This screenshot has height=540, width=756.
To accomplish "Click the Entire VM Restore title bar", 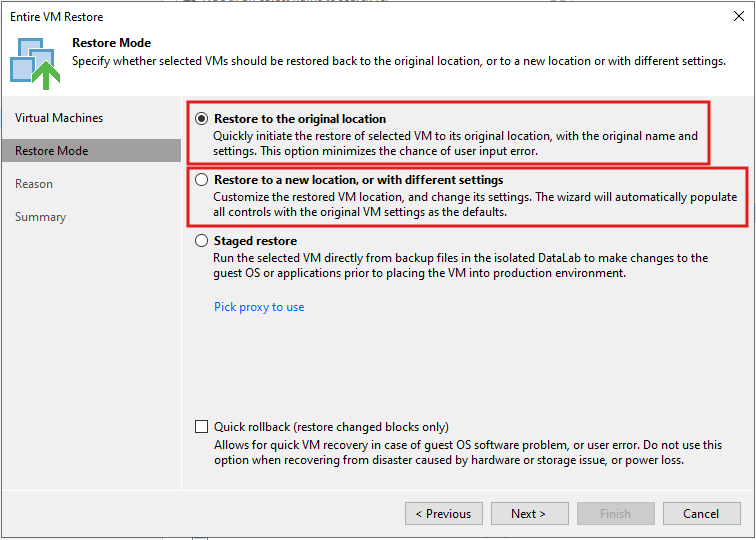I will 366,16.
